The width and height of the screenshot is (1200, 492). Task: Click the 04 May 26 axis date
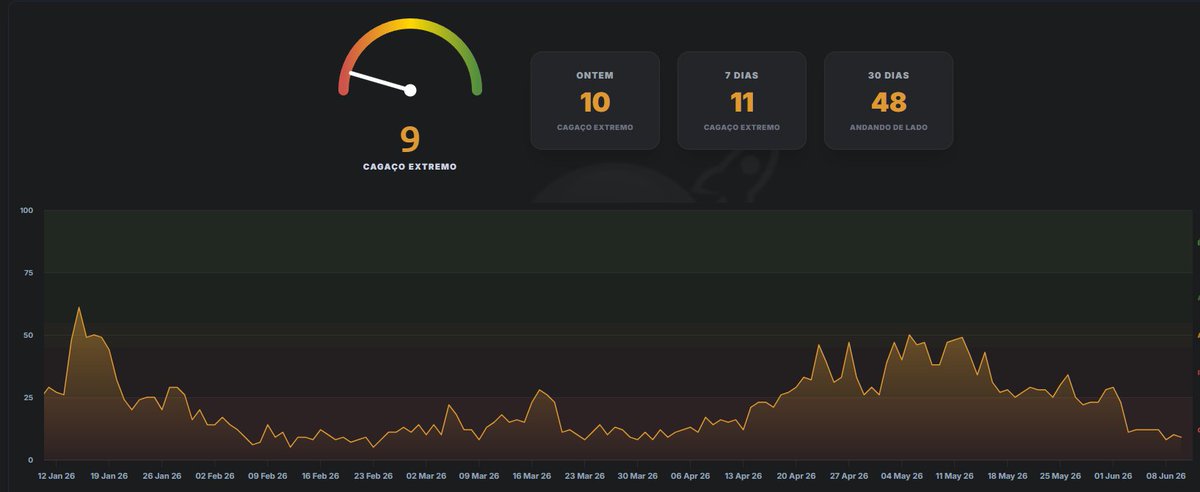[901, 476]
